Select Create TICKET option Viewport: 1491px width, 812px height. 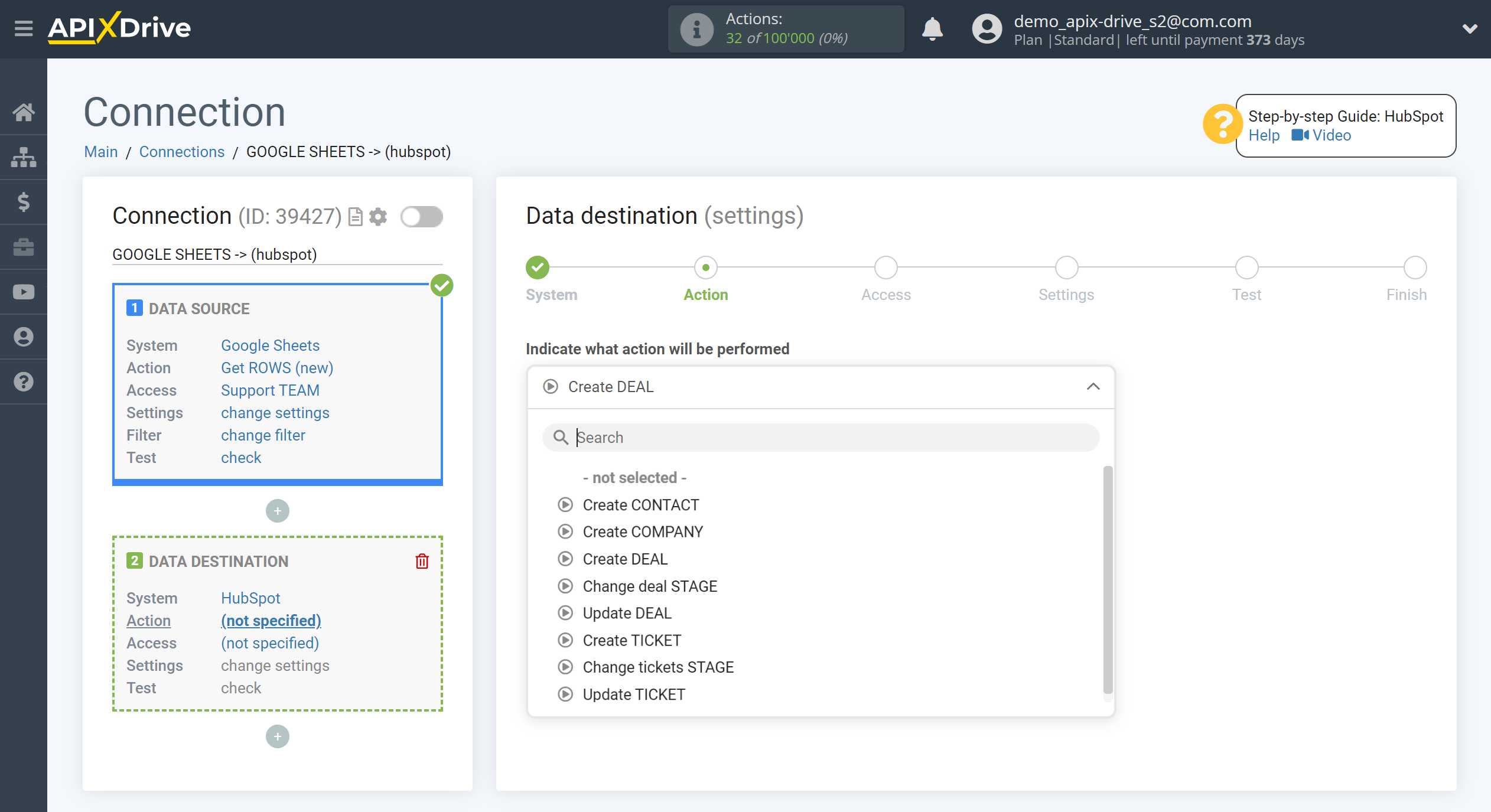[x=631, y=641]
